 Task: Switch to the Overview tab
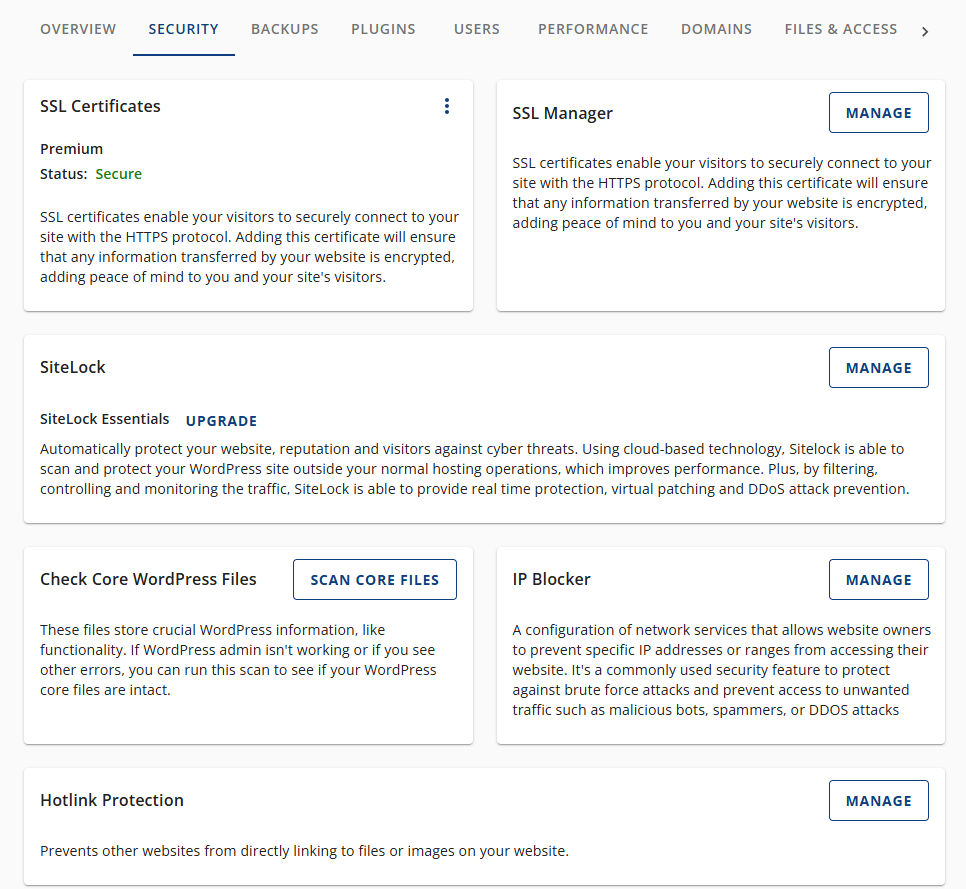[x=78, y=29]
